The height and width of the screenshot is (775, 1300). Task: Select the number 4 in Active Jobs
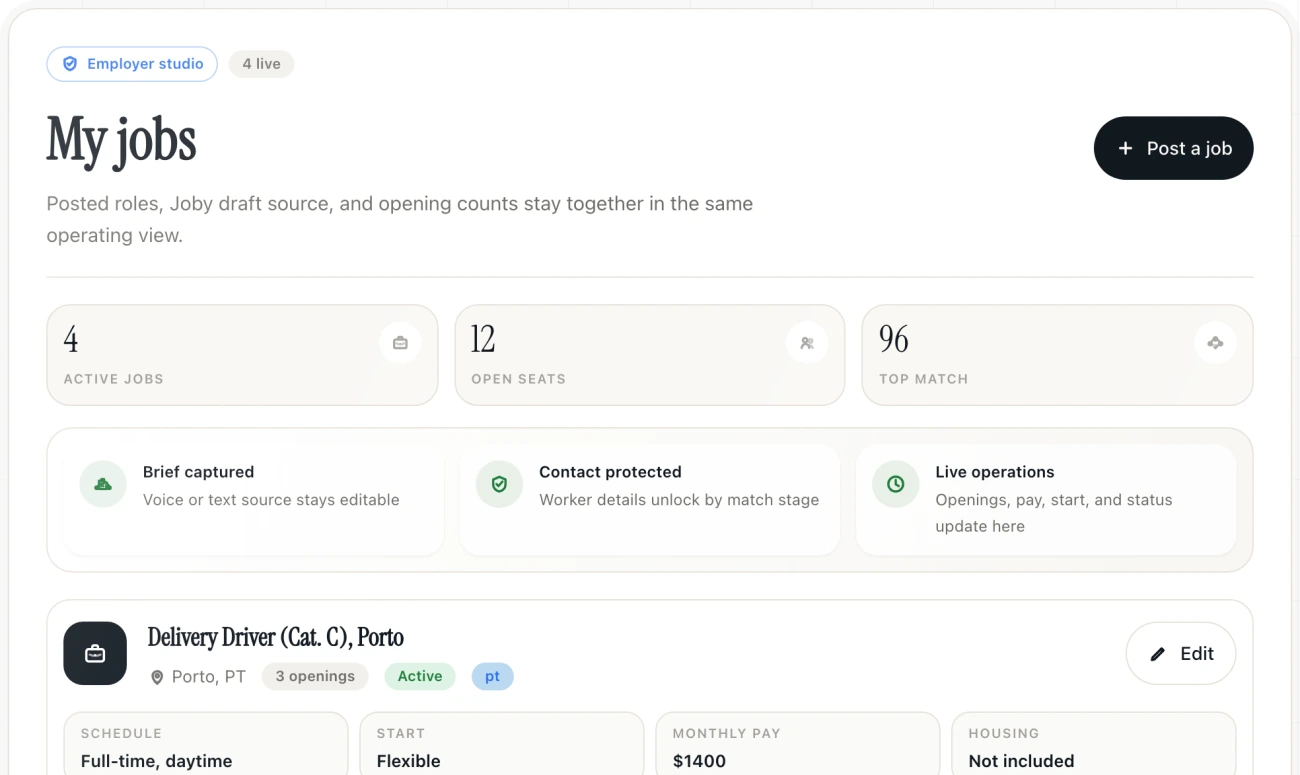click(x=71, y=340)
